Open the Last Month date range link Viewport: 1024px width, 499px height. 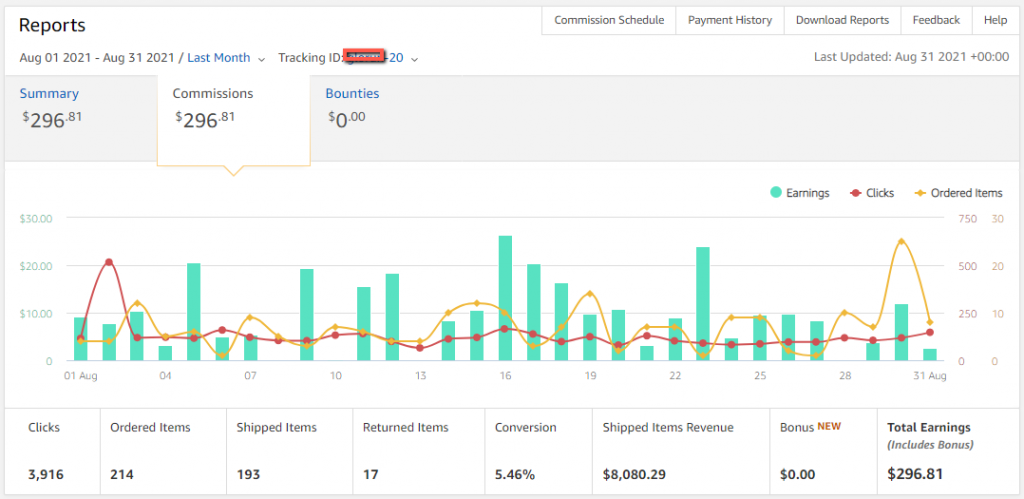tap(219, 57)
